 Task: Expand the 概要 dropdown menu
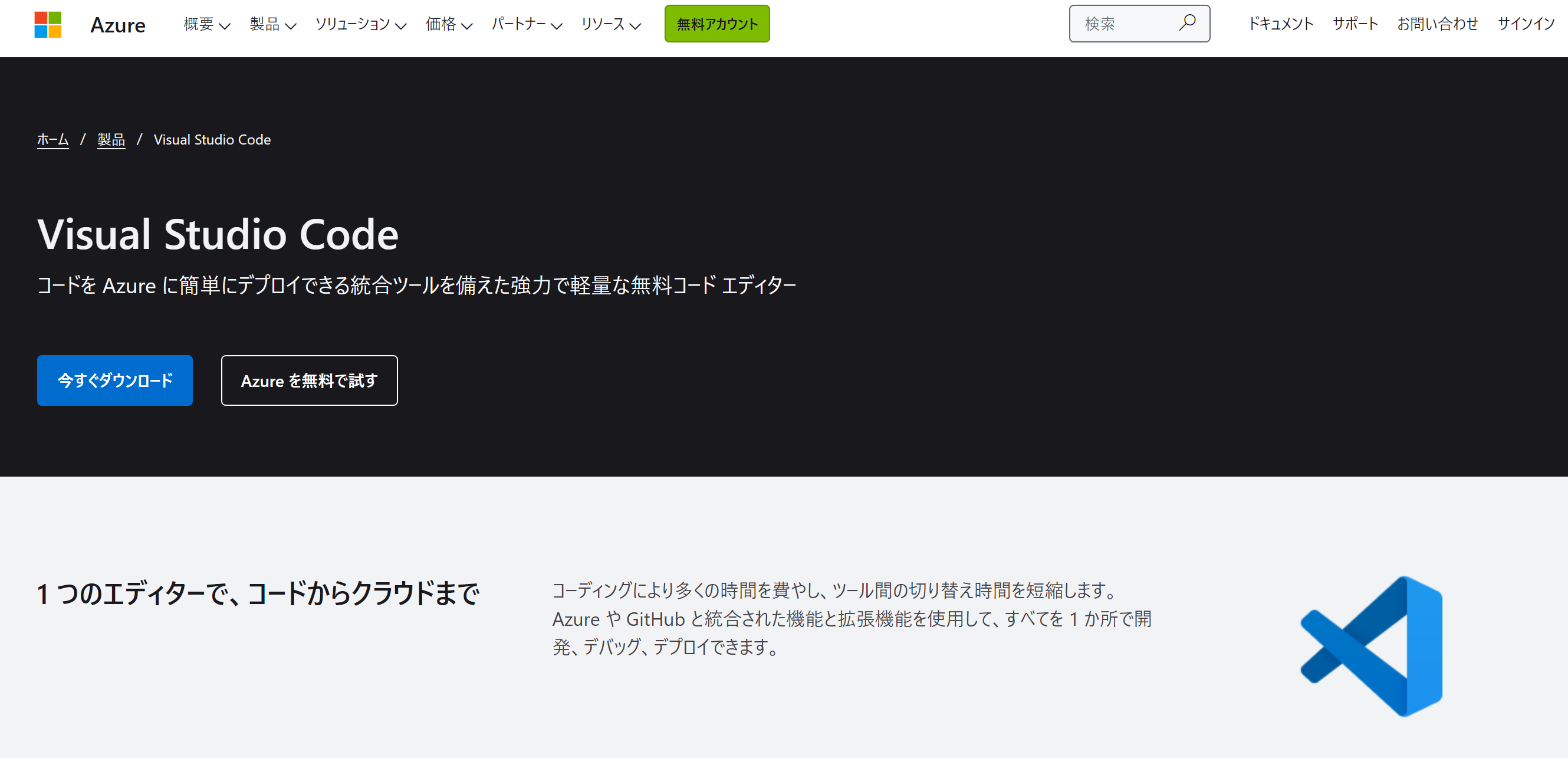pyautogui.click(x=207, y=24)
